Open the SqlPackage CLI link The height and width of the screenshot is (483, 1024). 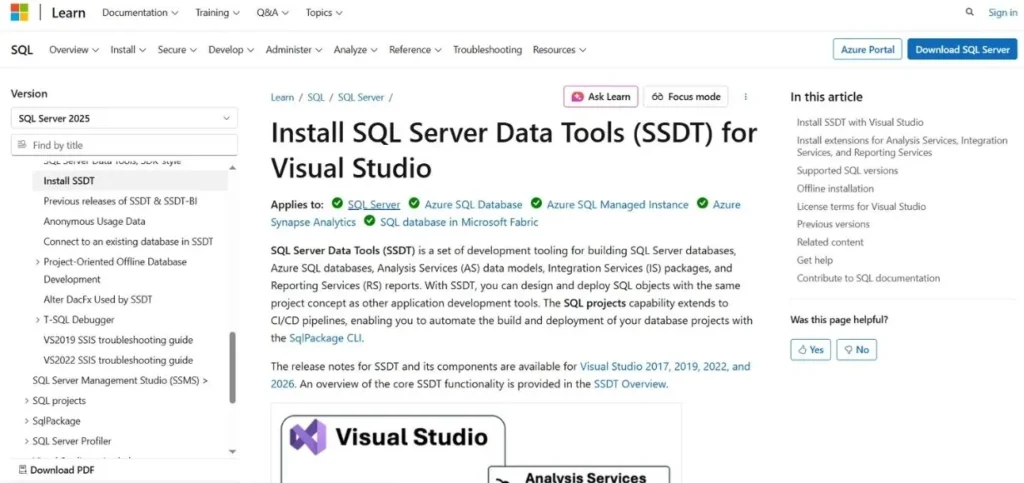point(325,338)
